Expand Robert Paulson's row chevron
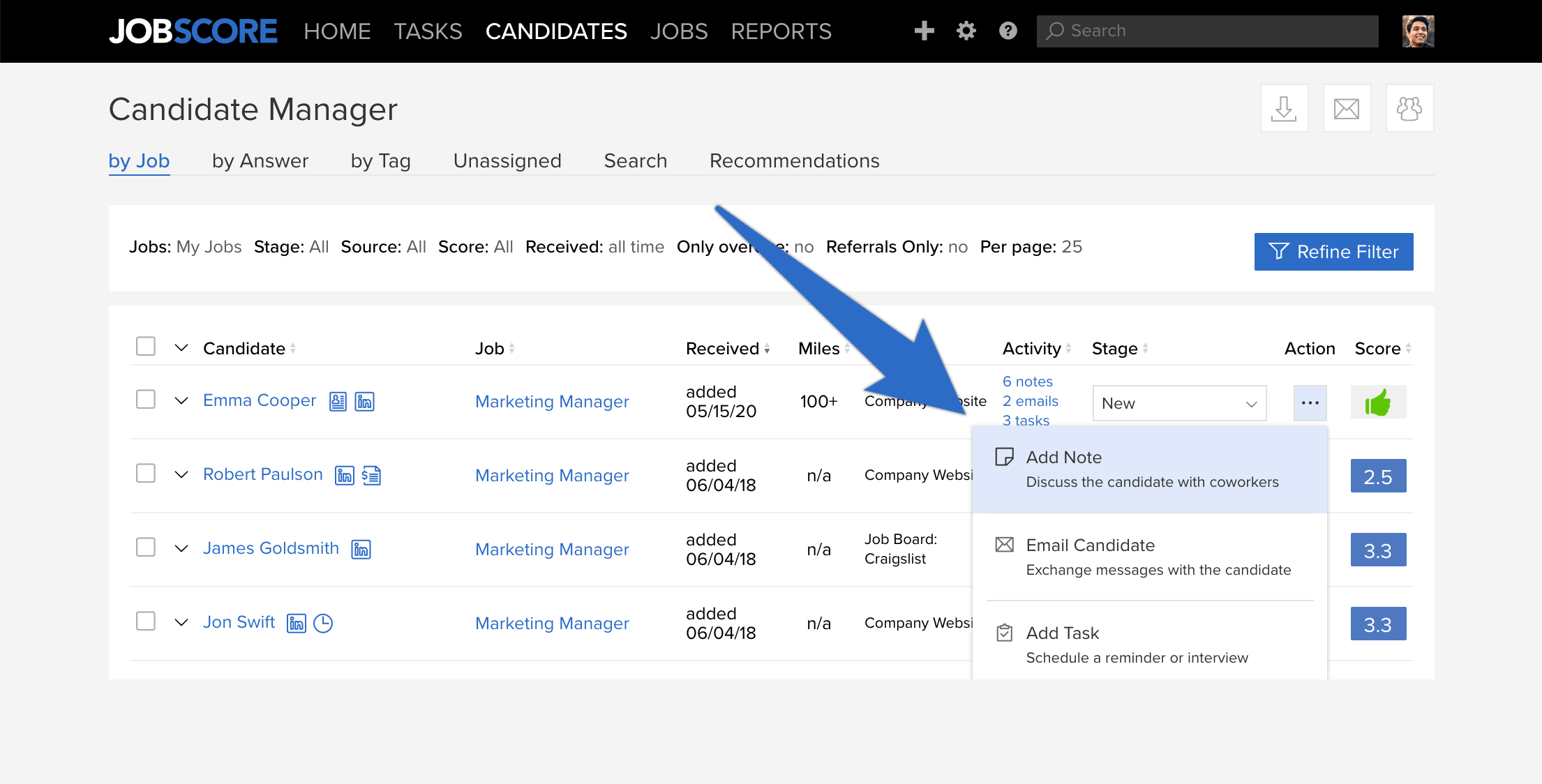This screenshot has height=784, width=1542. click(181, 474)
